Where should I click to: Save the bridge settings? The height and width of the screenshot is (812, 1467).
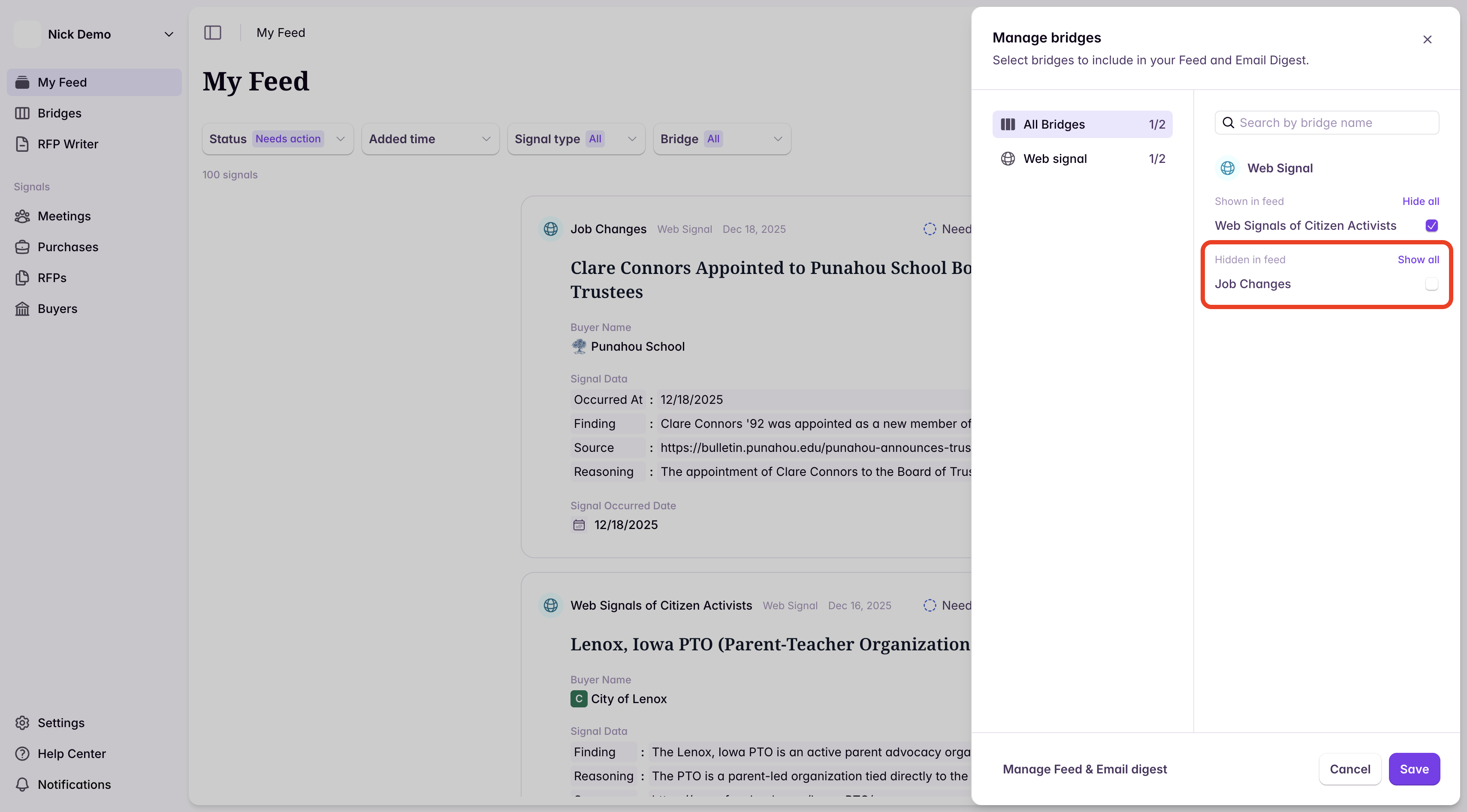(x=1415, y=769)
